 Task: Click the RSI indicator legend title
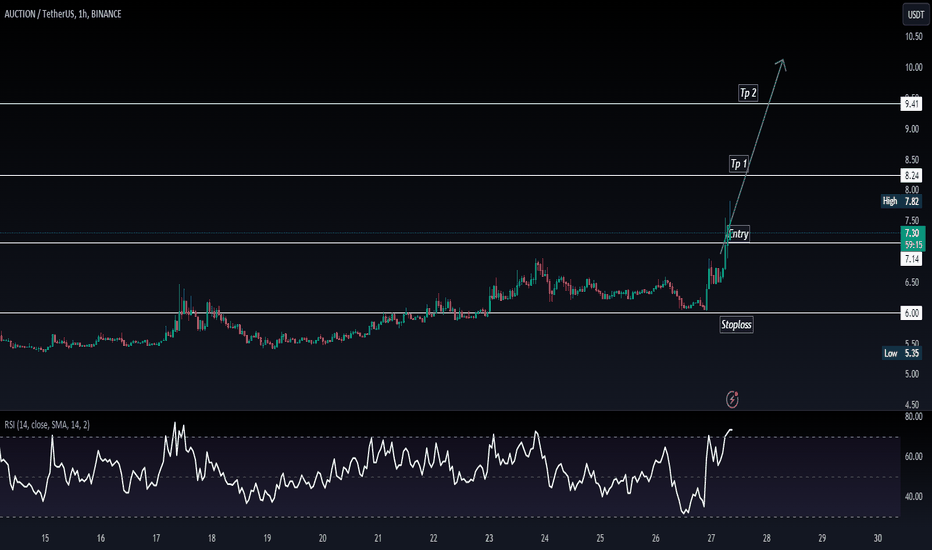point(47,425)
